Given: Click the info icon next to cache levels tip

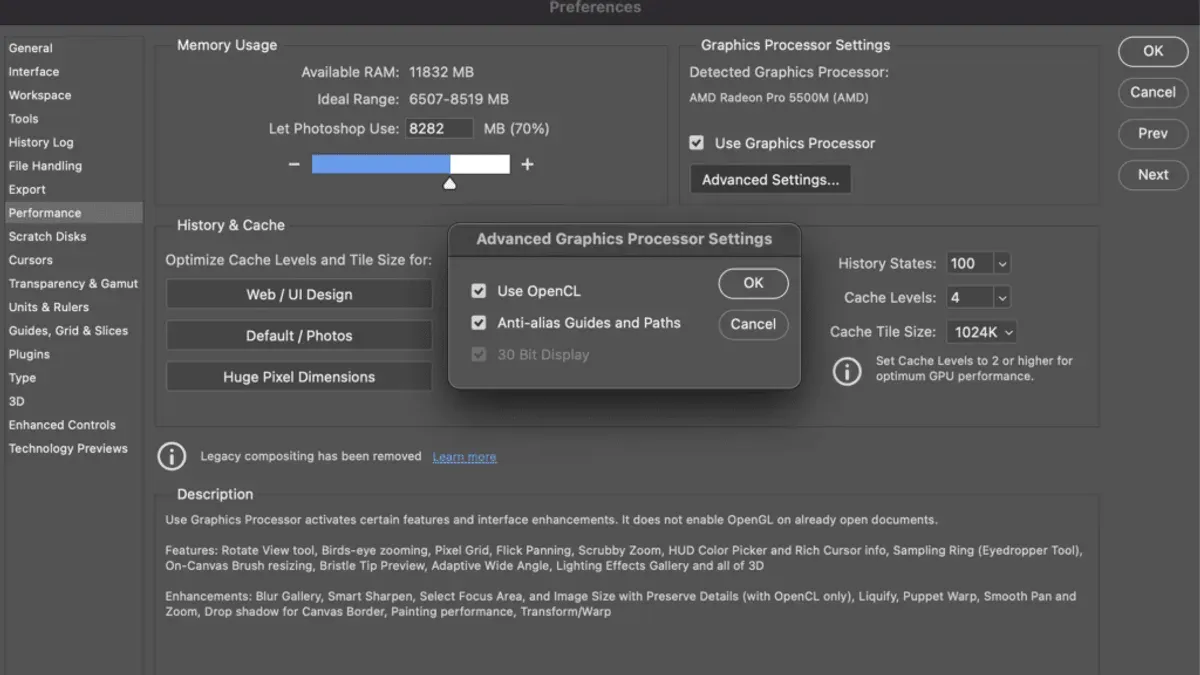Looking at the screenshot, I should 847,372.
